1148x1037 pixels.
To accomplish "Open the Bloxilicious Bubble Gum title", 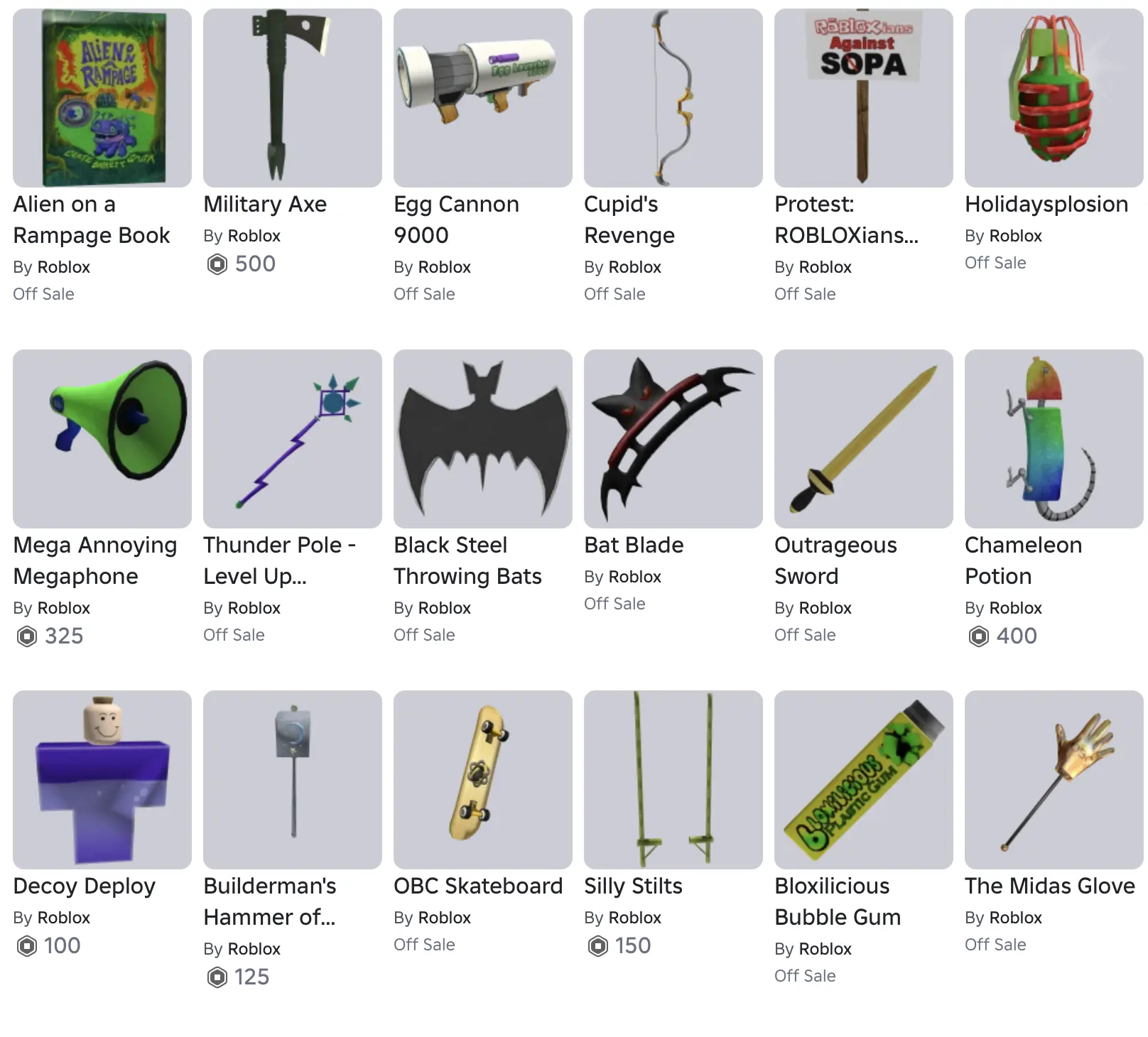I will coord(838,901).
